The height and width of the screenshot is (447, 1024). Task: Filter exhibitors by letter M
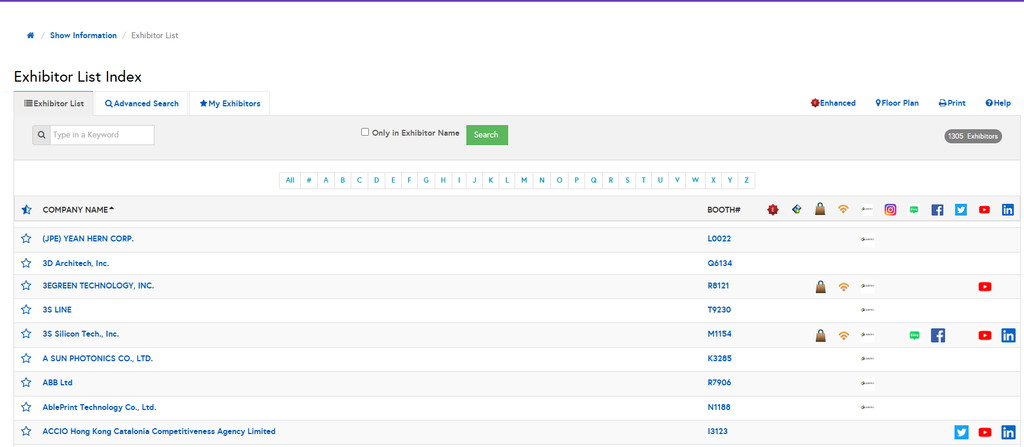(524, 180)
